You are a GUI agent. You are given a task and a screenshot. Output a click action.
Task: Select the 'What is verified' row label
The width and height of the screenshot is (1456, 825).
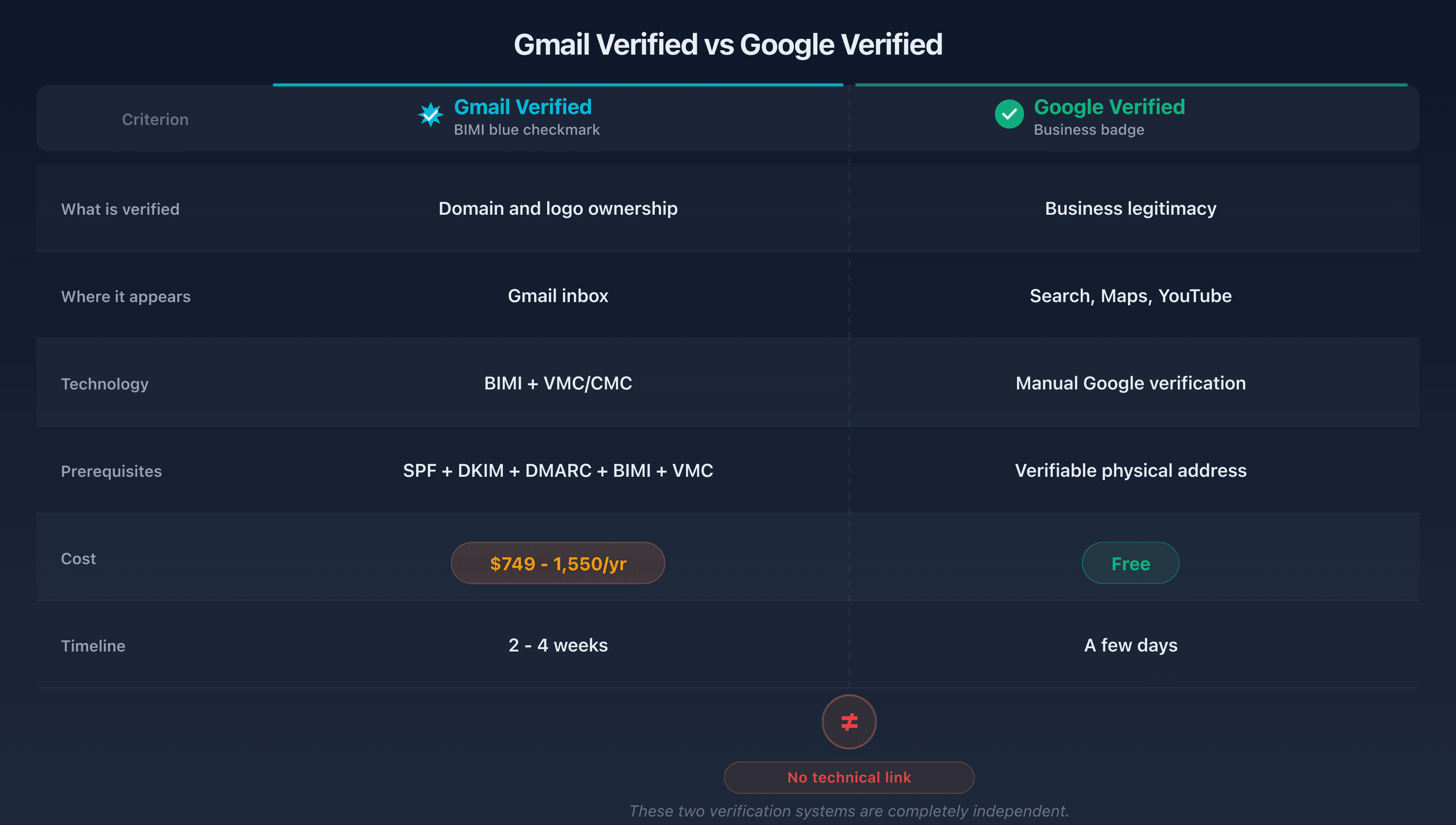(x=120, y=209)
